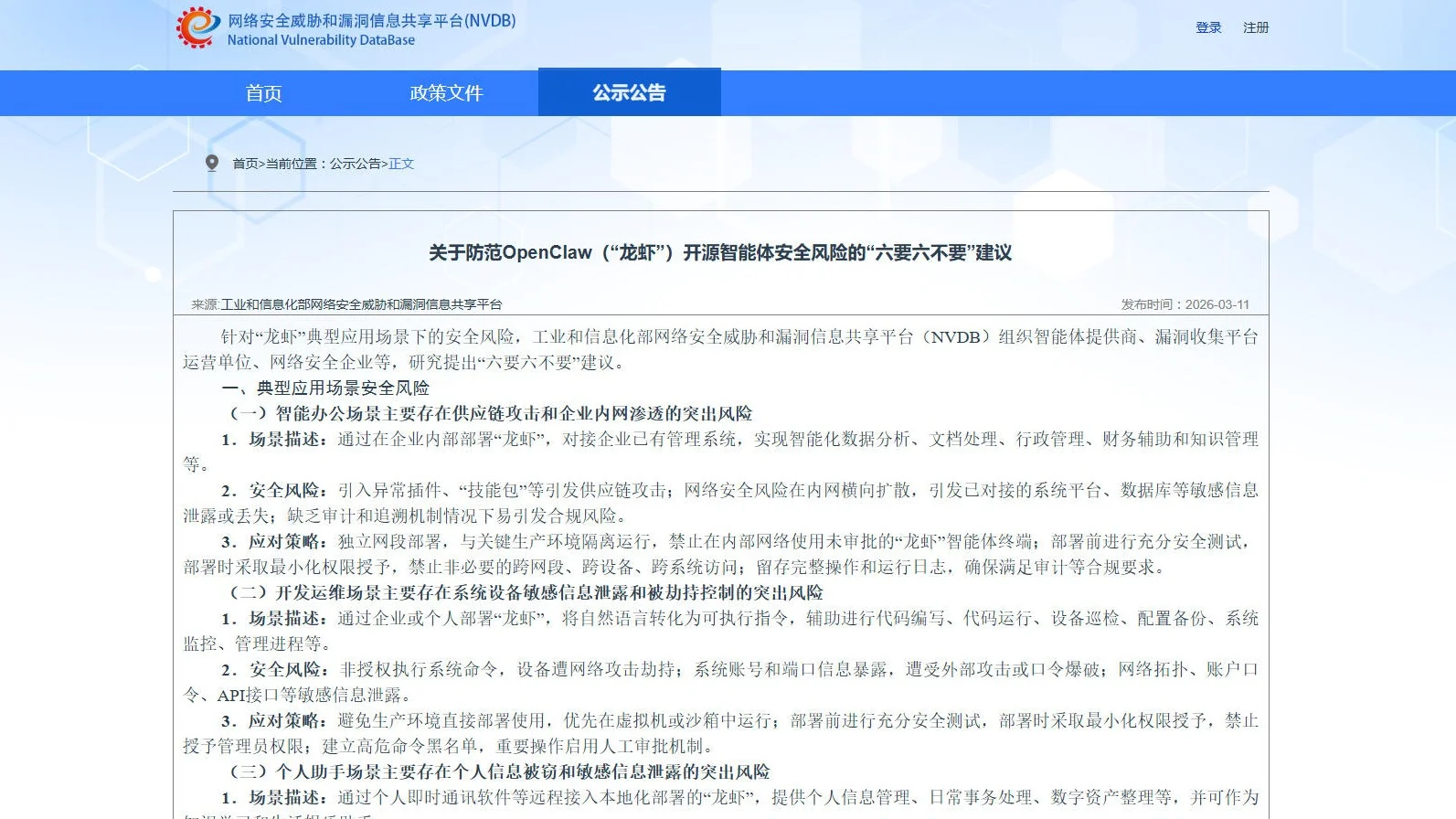The height and width of the screenshot is (819, 1456).
Task: Click heading 一、典型应用场景安全风险
Action: coord(325,388)
